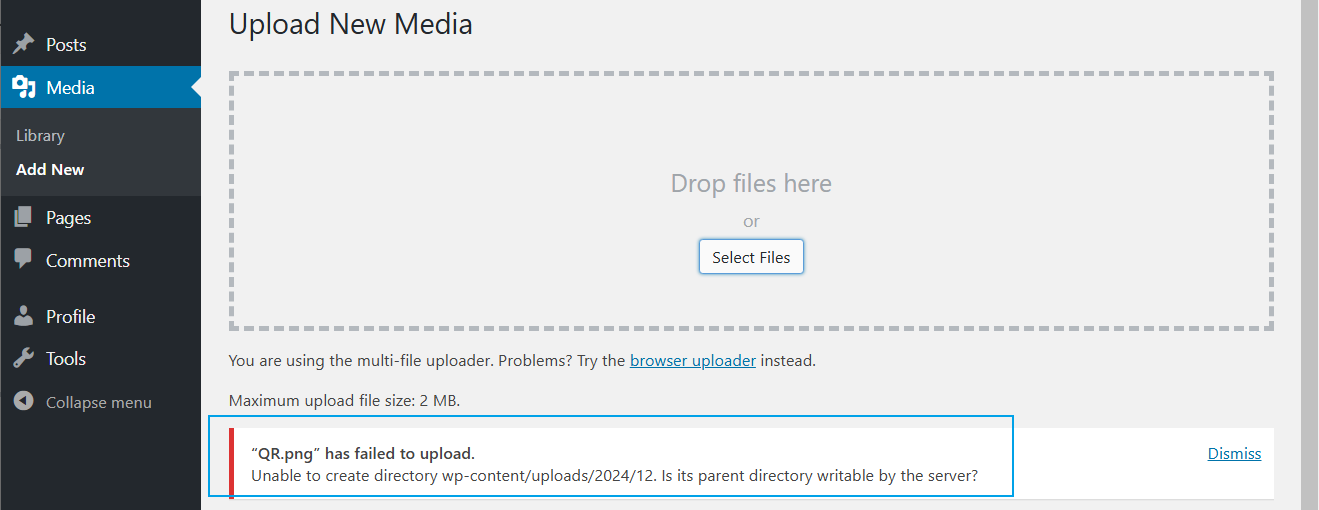This screenshot has height=510, width=1319.
Task: Dismiss the QR.png upload error
Action: click(x=1234, y=454)
